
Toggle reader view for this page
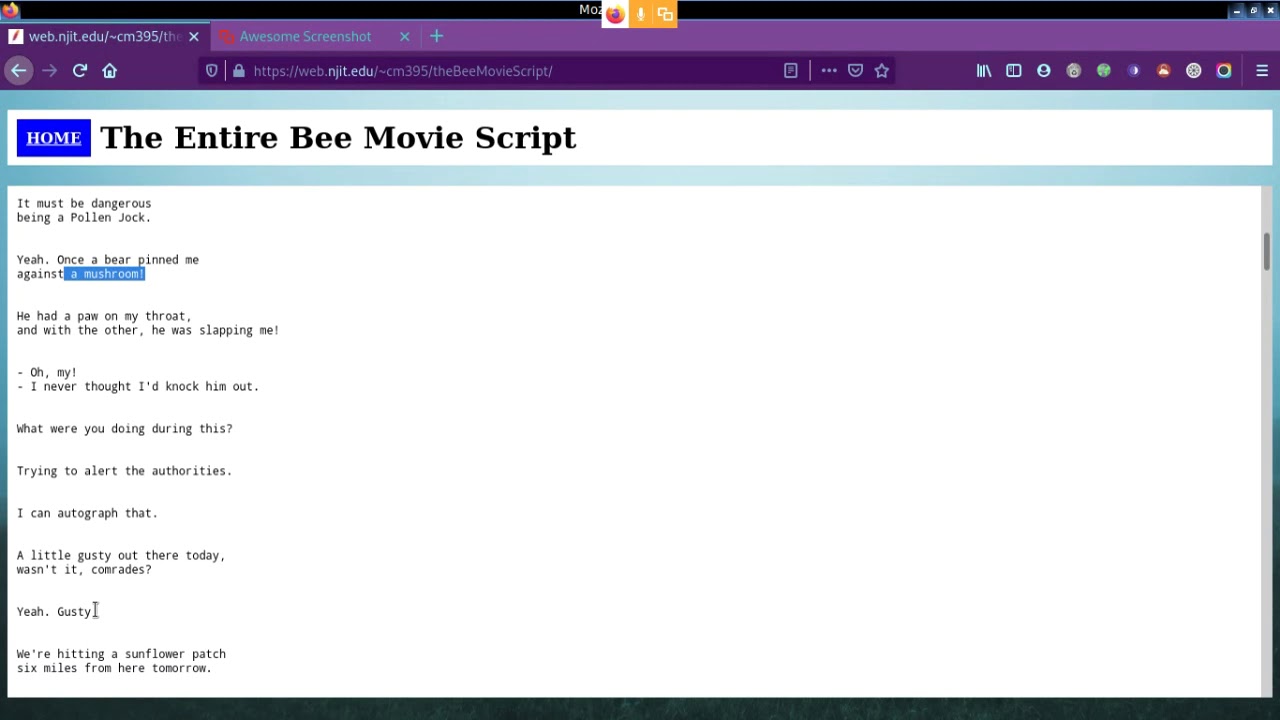click(791, 71)
